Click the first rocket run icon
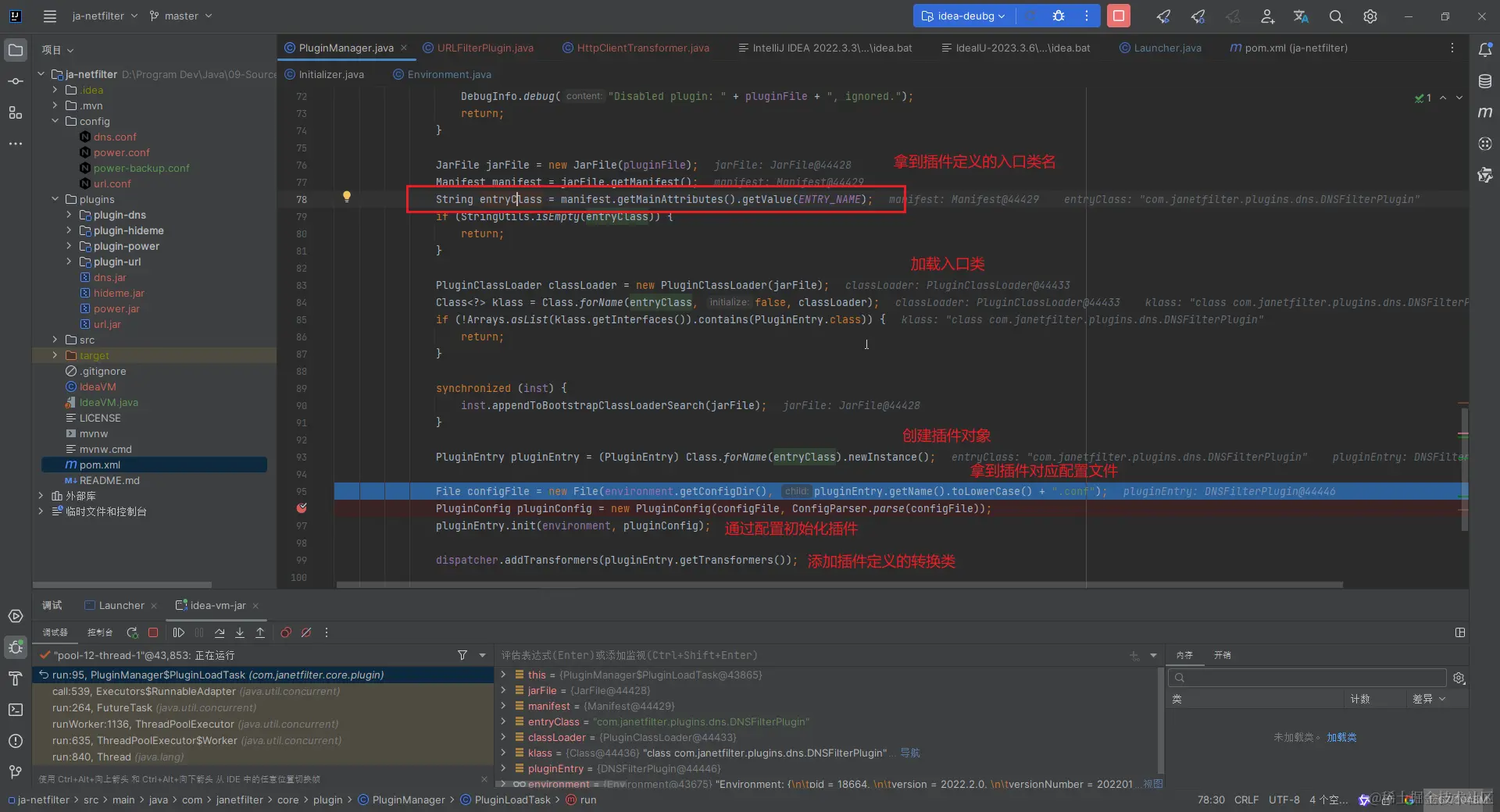 [x=1164, y=16]
